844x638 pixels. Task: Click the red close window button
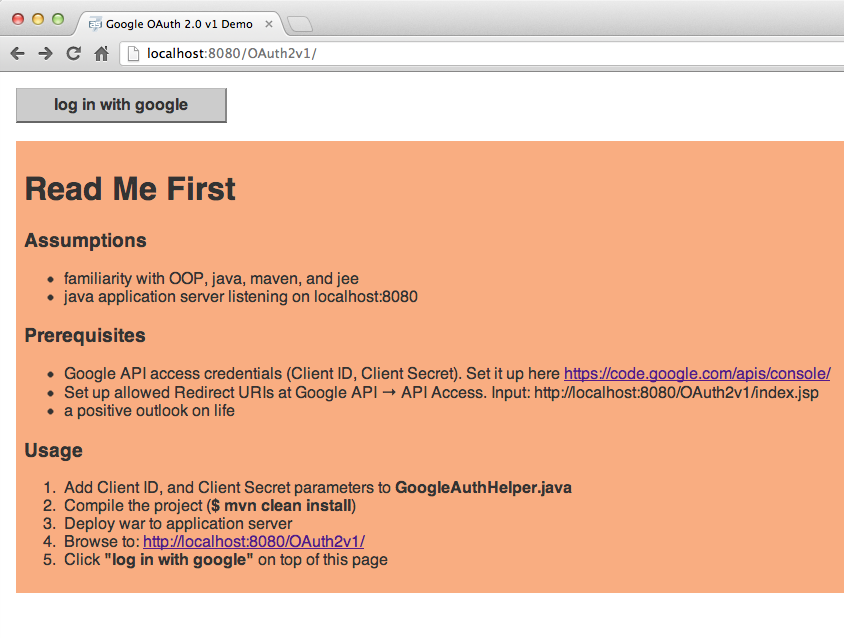coord(18,19)
